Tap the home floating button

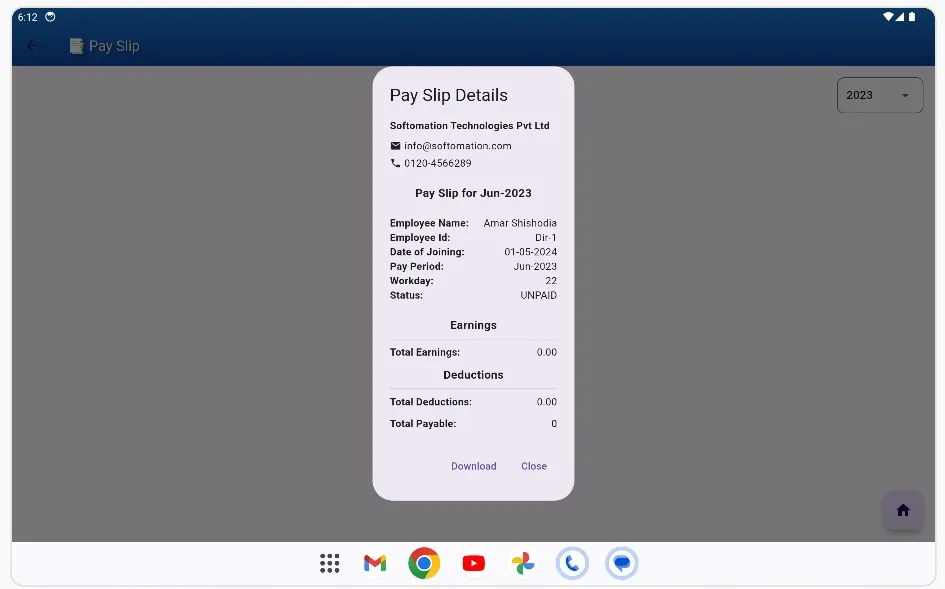(903, 511)
